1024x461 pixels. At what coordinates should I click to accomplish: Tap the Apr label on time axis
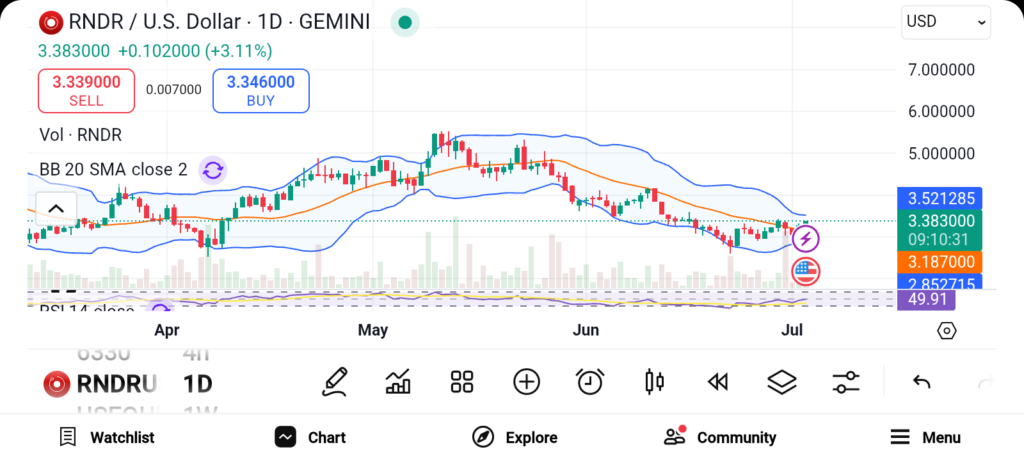(x=167, y=330)
